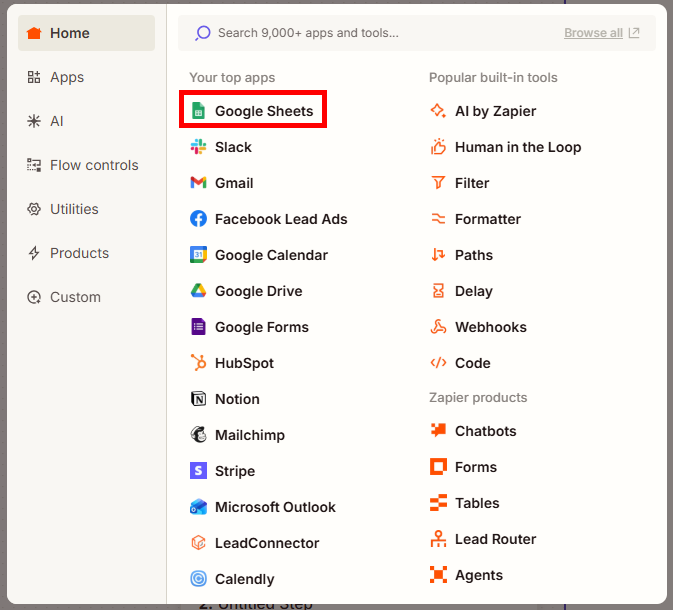Screen dimensions: 673x610
Task: Select the Filter funnel icon
Action: 438,183
